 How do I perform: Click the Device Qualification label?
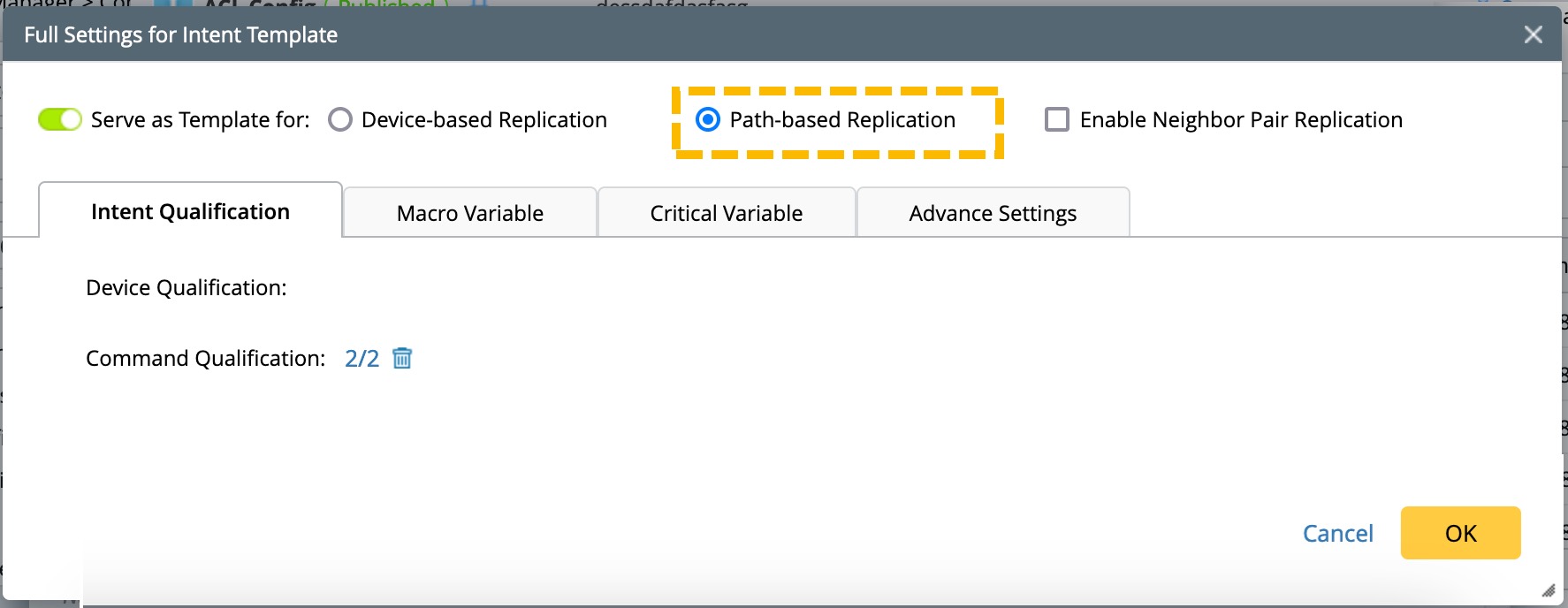186,287
